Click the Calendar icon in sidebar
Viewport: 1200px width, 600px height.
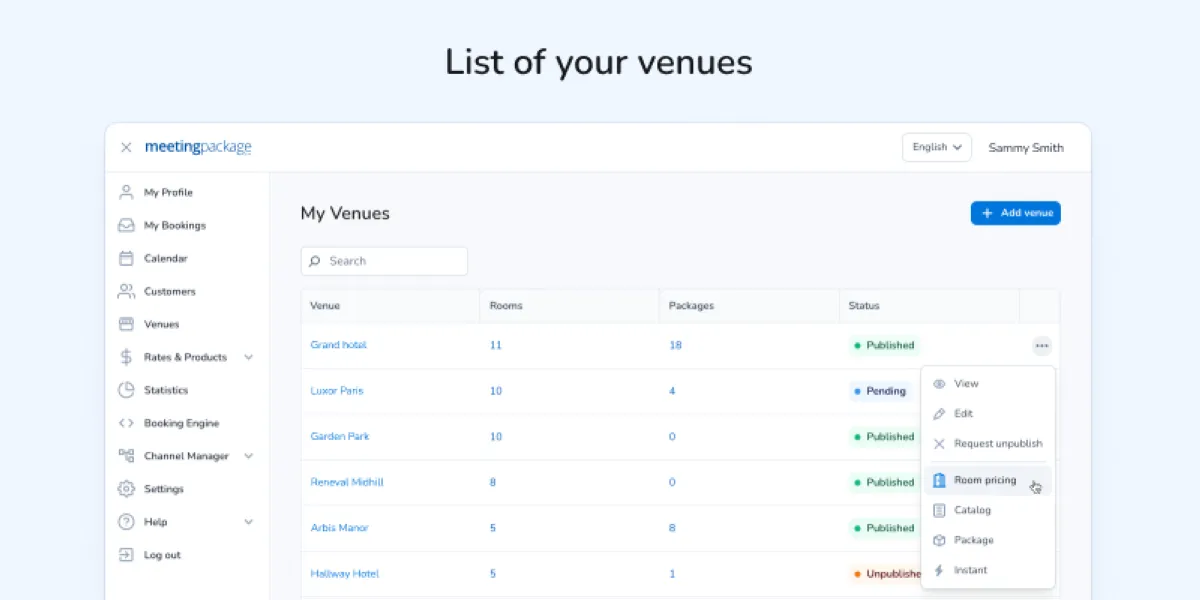(x=126, y=258)
